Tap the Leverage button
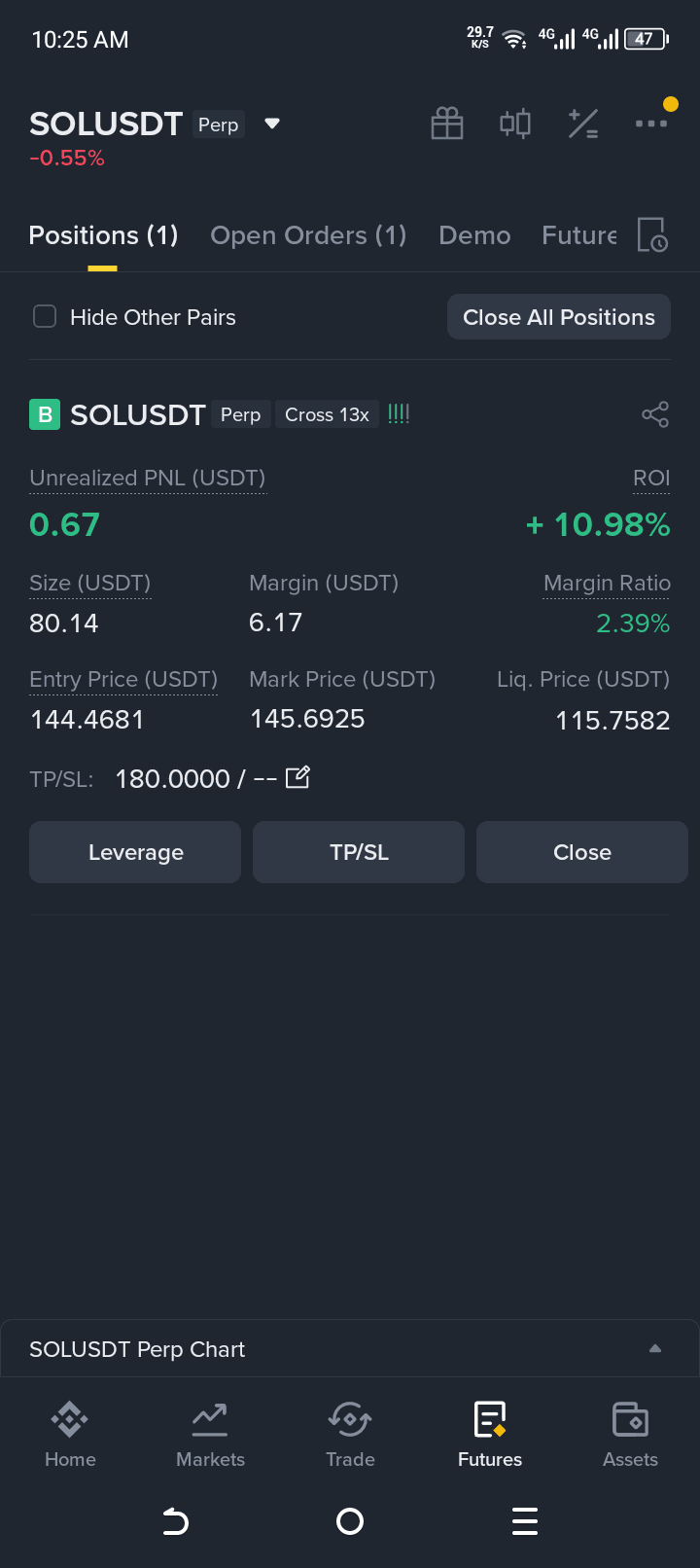The width and height of the screenshot is (700, 1568). coord(135,852)
